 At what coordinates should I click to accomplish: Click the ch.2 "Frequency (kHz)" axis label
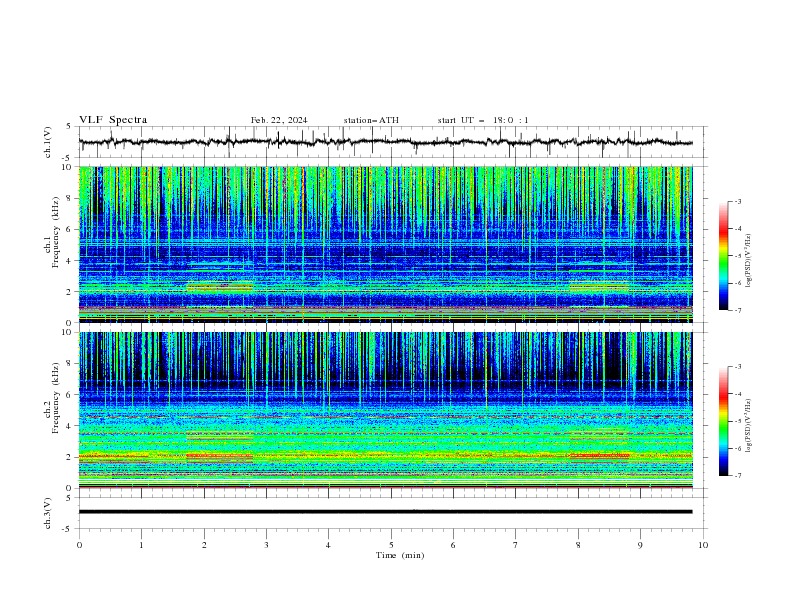tap(56, 398)
